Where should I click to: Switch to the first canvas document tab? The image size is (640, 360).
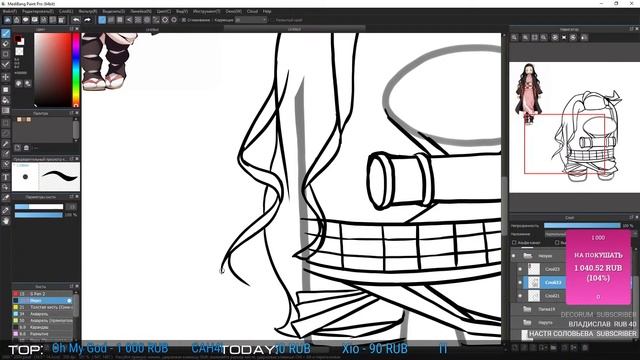[x=152, y=29]
